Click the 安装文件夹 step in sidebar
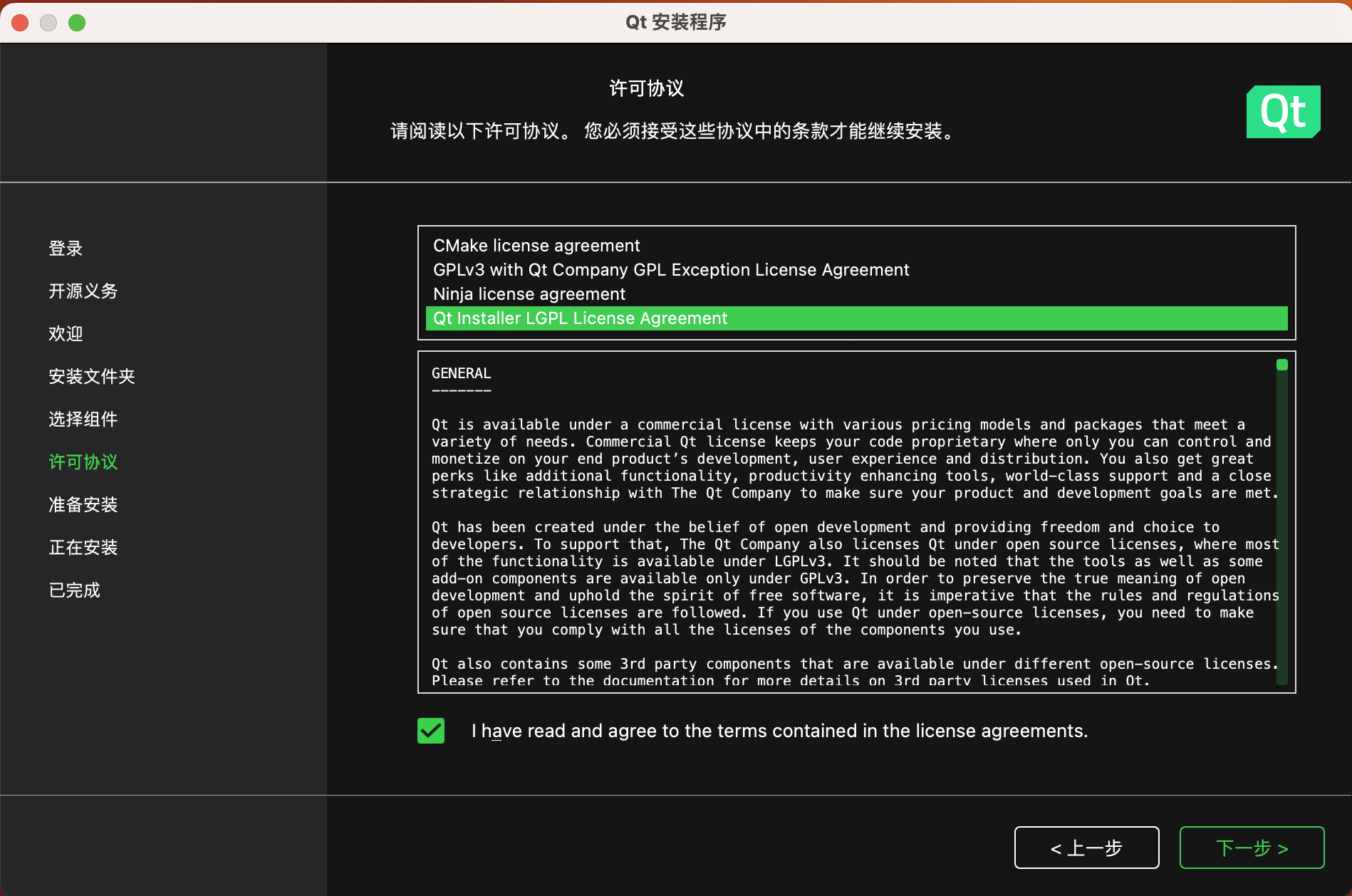Screen dimensions: 1352x896 (92, 377)
